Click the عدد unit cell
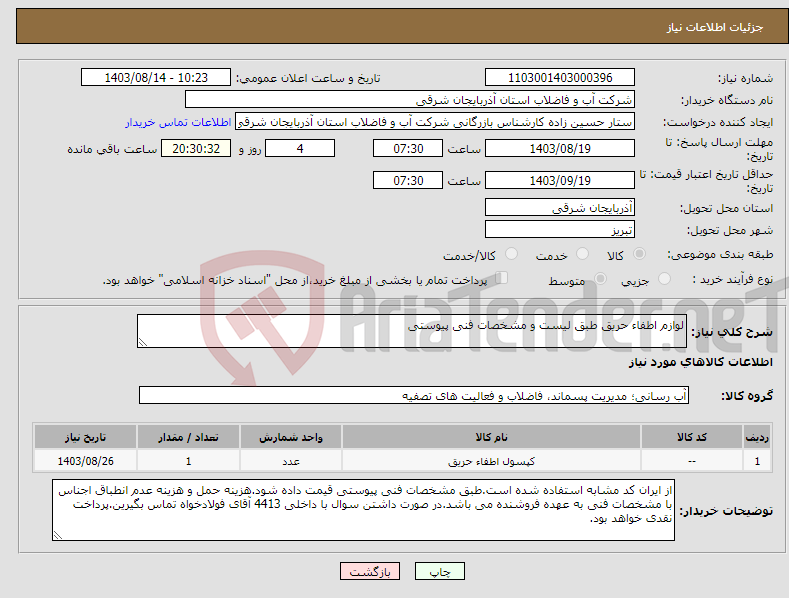This screenshot has height=598, width=789. click(x=291, y=461)
